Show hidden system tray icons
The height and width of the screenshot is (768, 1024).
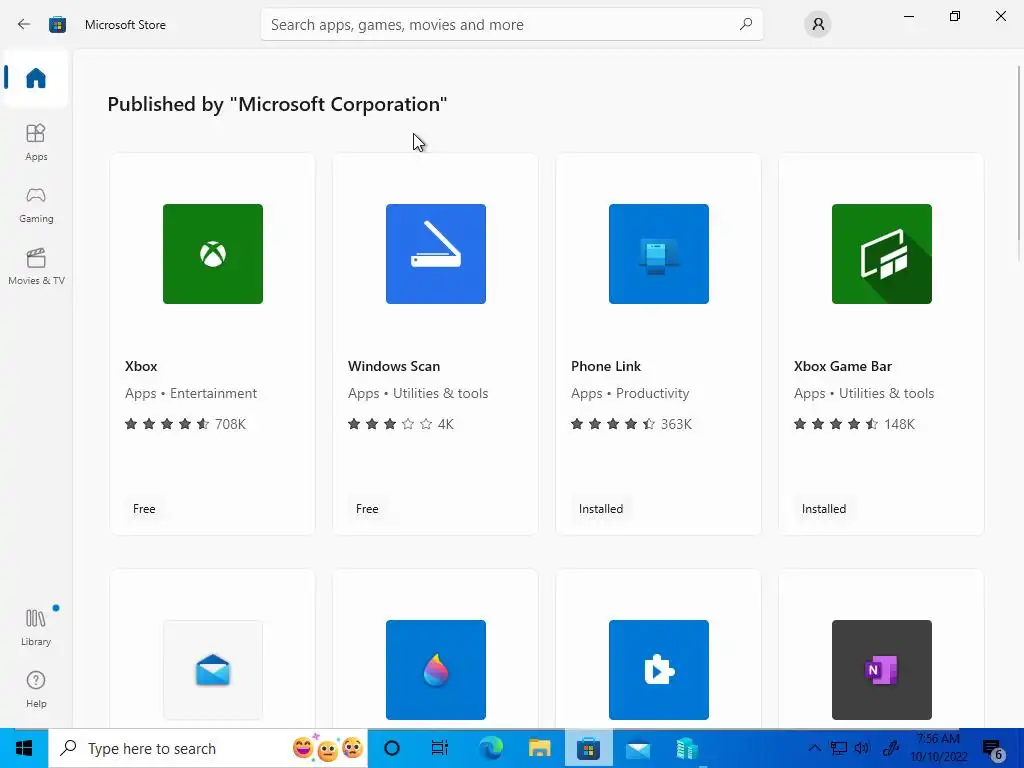point(814,748)
